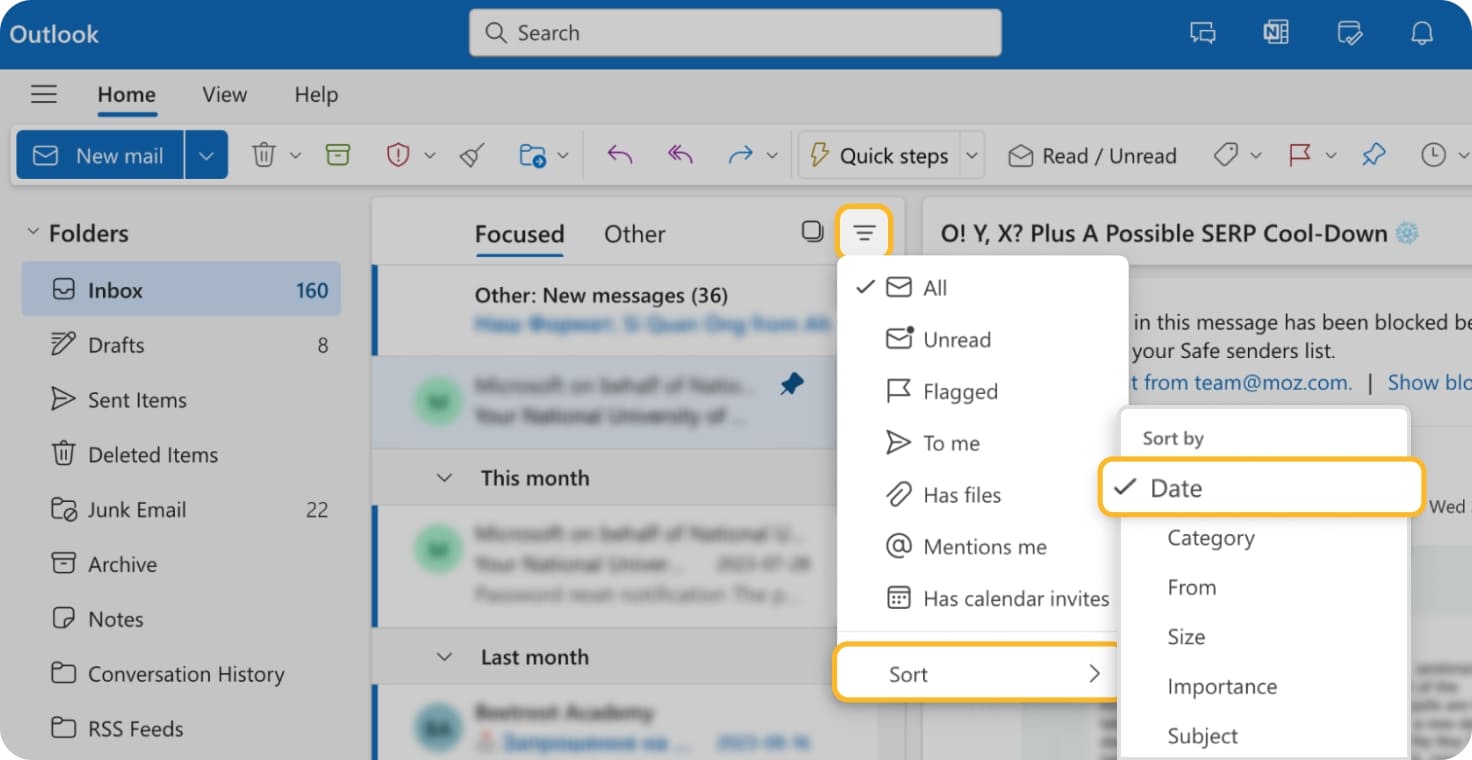
Task: Open the New mail dropdown arrow
Action: click(x=206, y=155)
